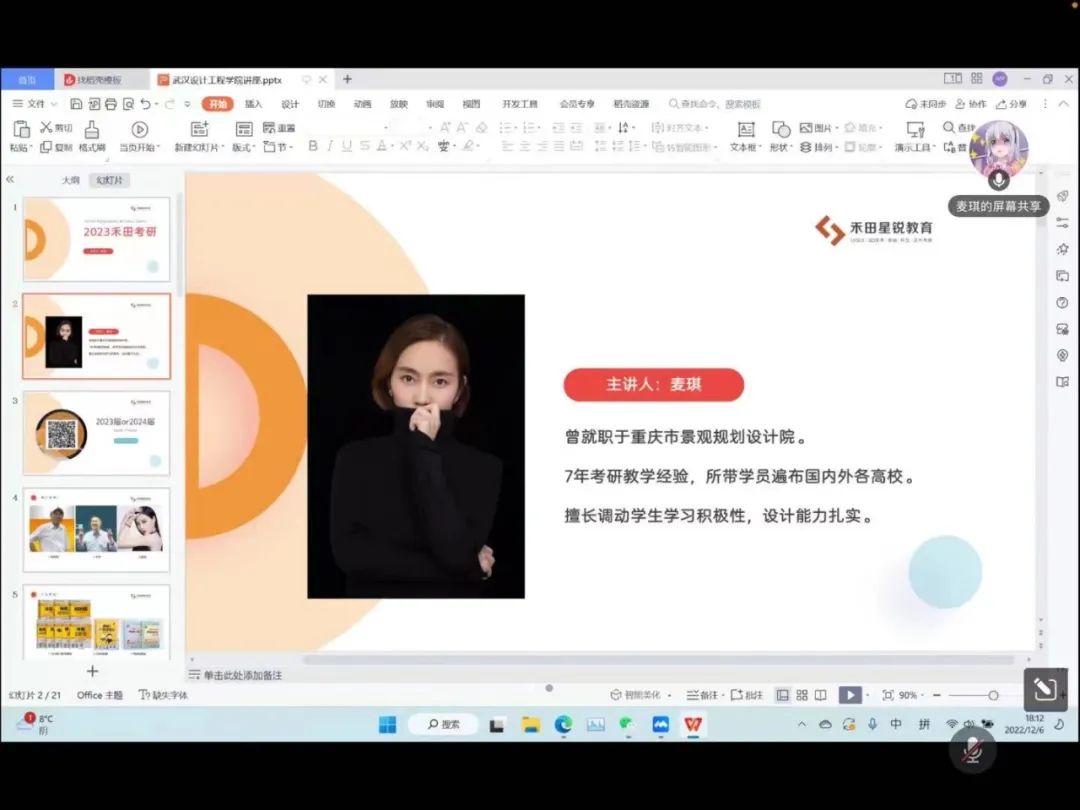The image size is (1080, 810).
Task: Click the undo arrow icon
Action: pos(145,104)
